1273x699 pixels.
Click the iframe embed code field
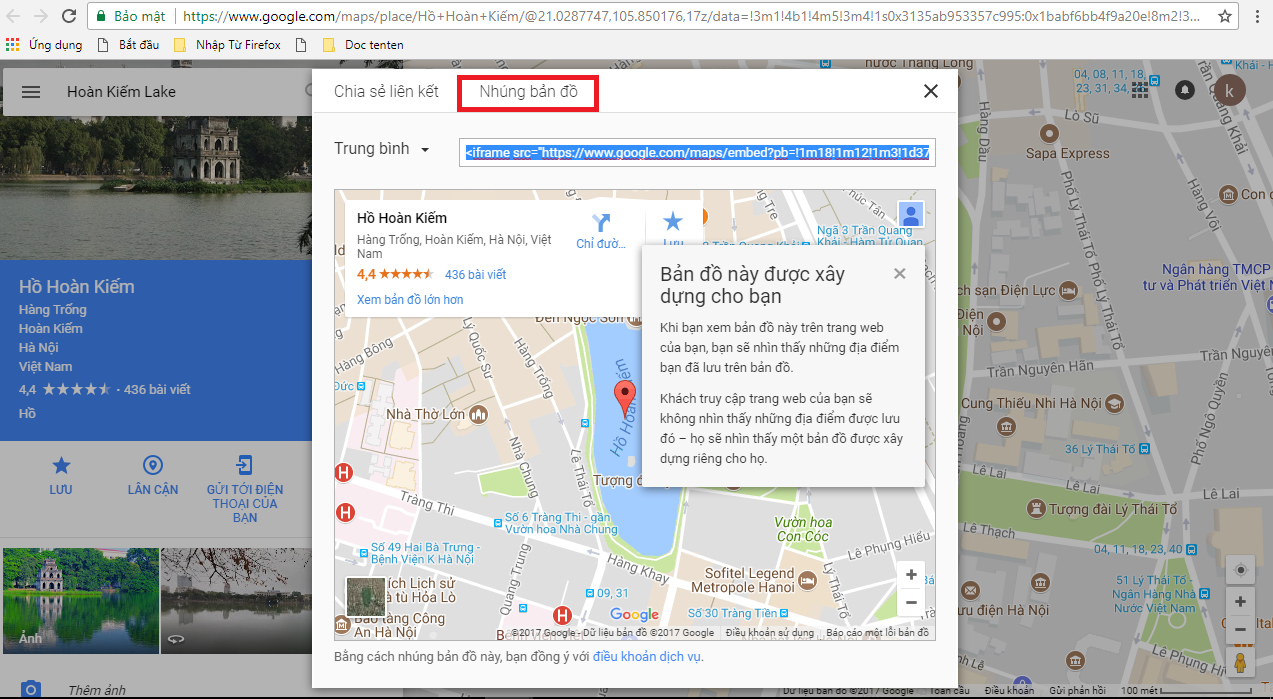[697, 152]
